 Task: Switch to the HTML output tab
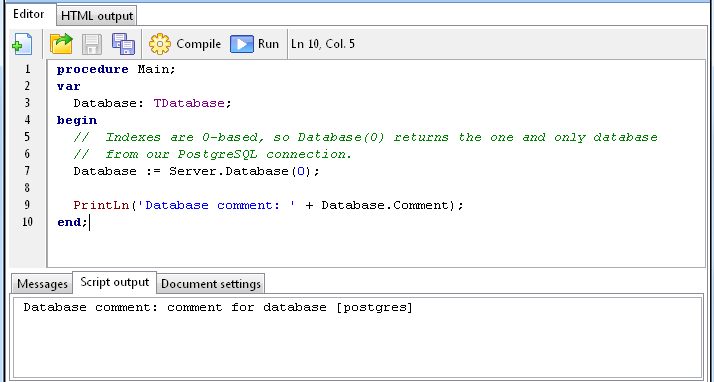pyautogui.click(x=97, y=16)
